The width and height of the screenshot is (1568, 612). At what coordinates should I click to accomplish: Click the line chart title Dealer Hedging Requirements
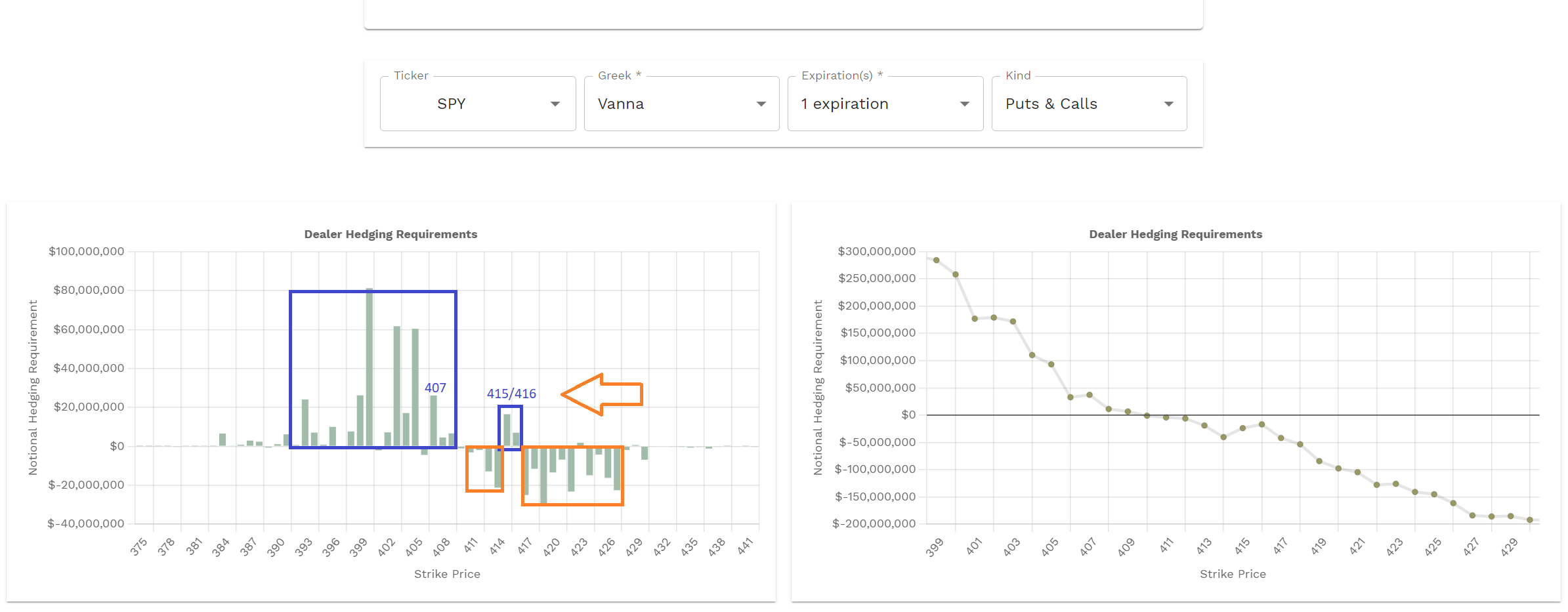(1176, 234)
